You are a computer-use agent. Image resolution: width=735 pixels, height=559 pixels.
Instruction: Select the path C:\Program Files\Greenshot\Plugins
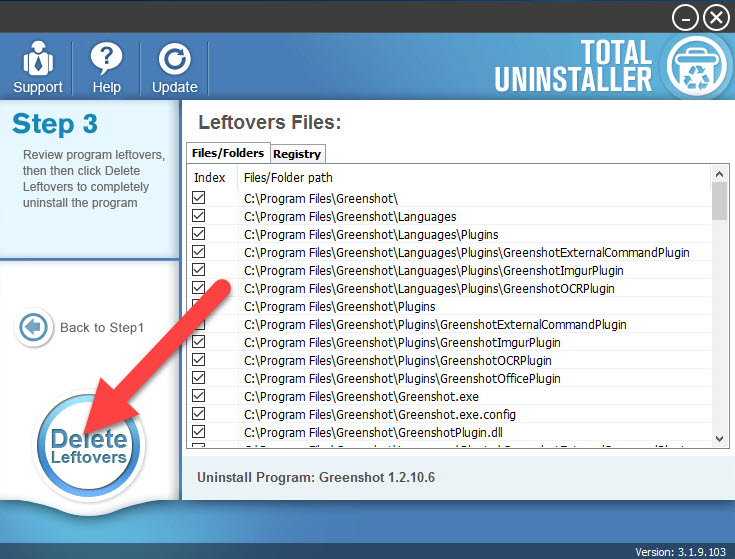(339, 306)
